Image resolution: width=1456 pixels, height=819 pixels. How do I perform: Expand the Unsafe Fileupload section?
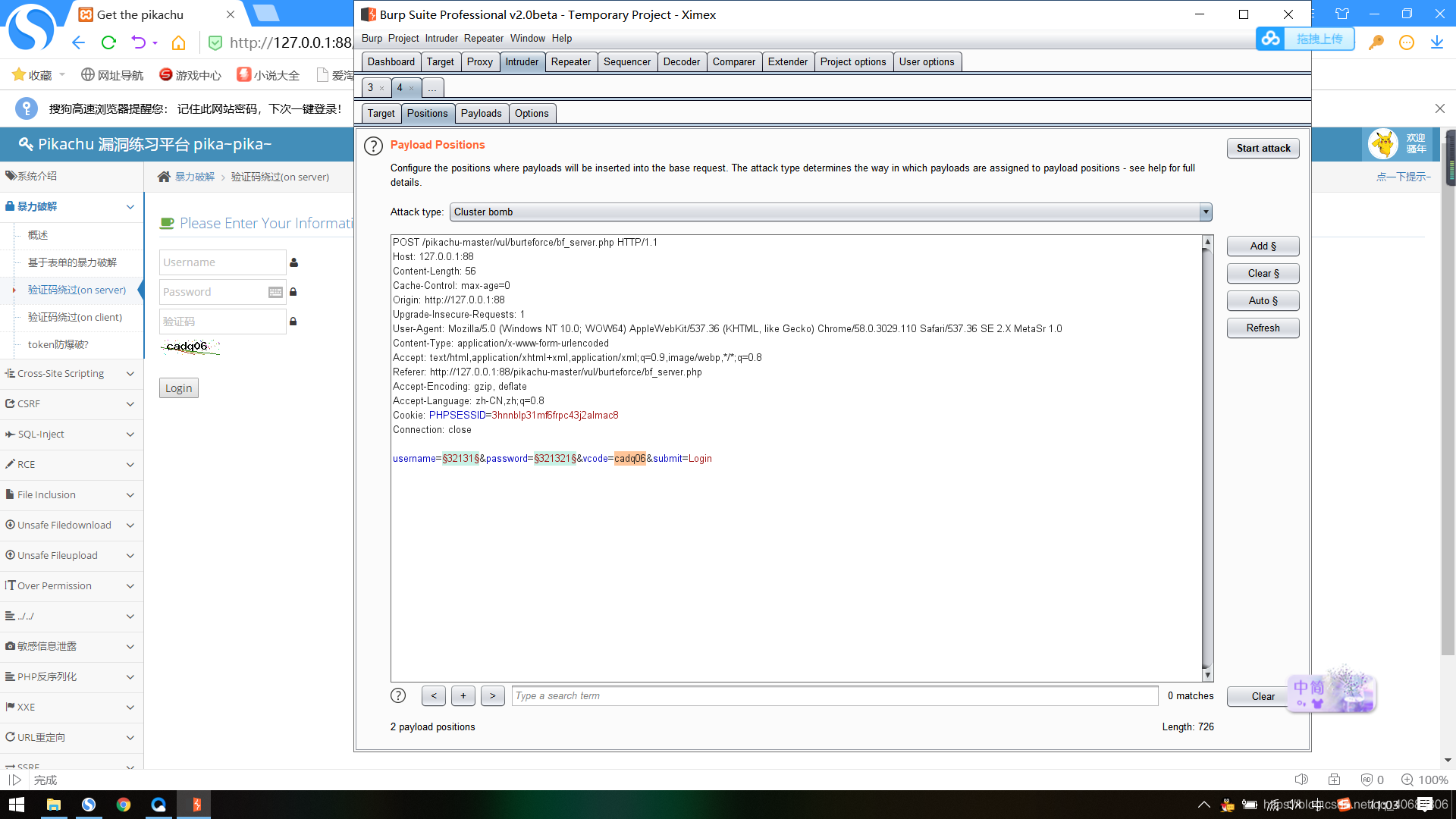[x=72, y=556]
